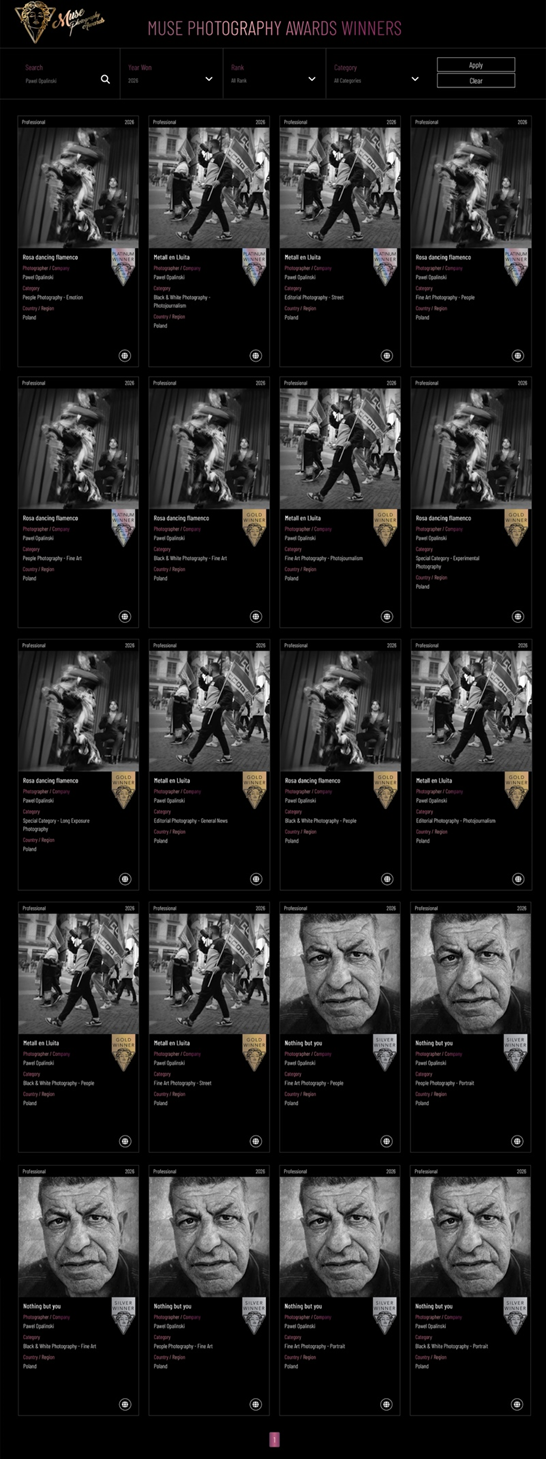Open the Nothing but you title on Fine Art - People card

pos(303,1043)
